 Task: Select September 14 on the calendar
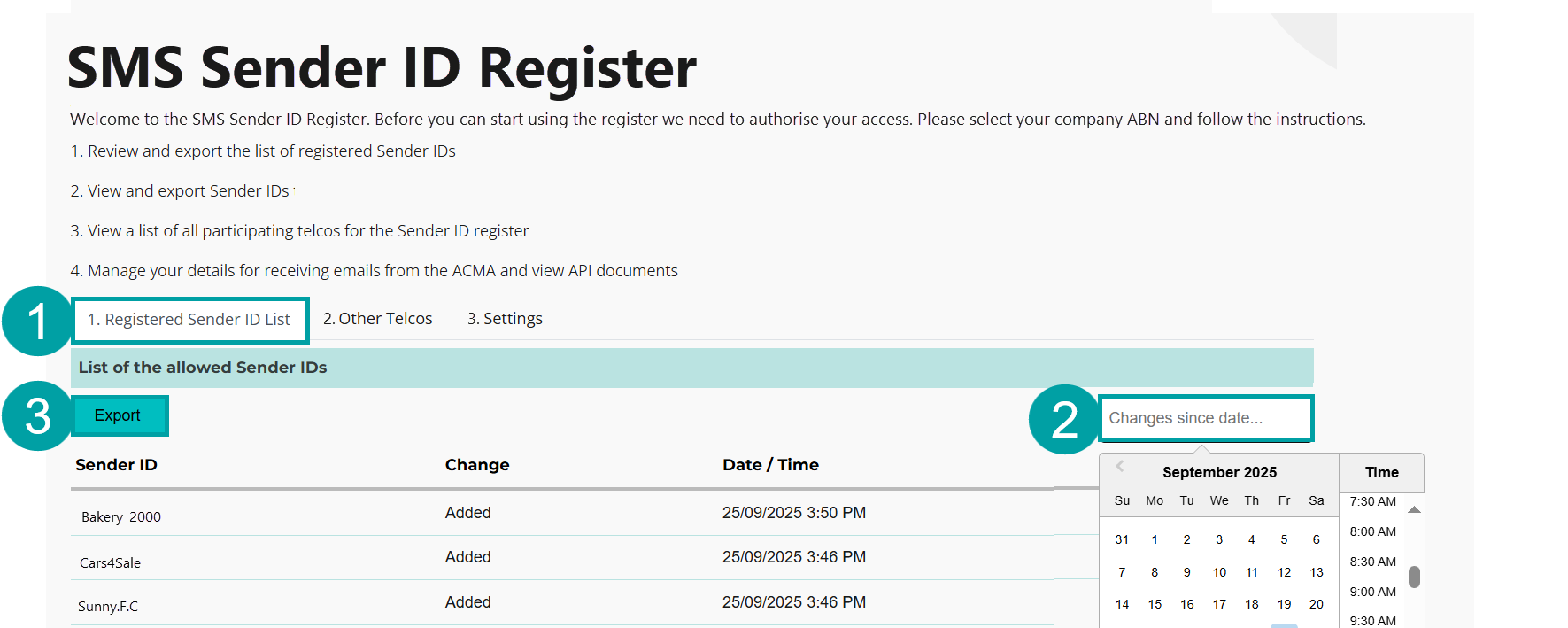[x=1122, y=604]
